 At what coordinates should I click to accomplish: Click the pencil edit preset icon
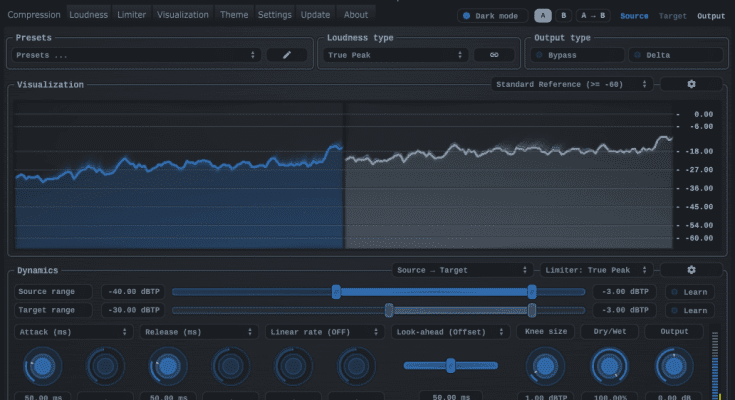pyautogui.click(x=287, y=55)
